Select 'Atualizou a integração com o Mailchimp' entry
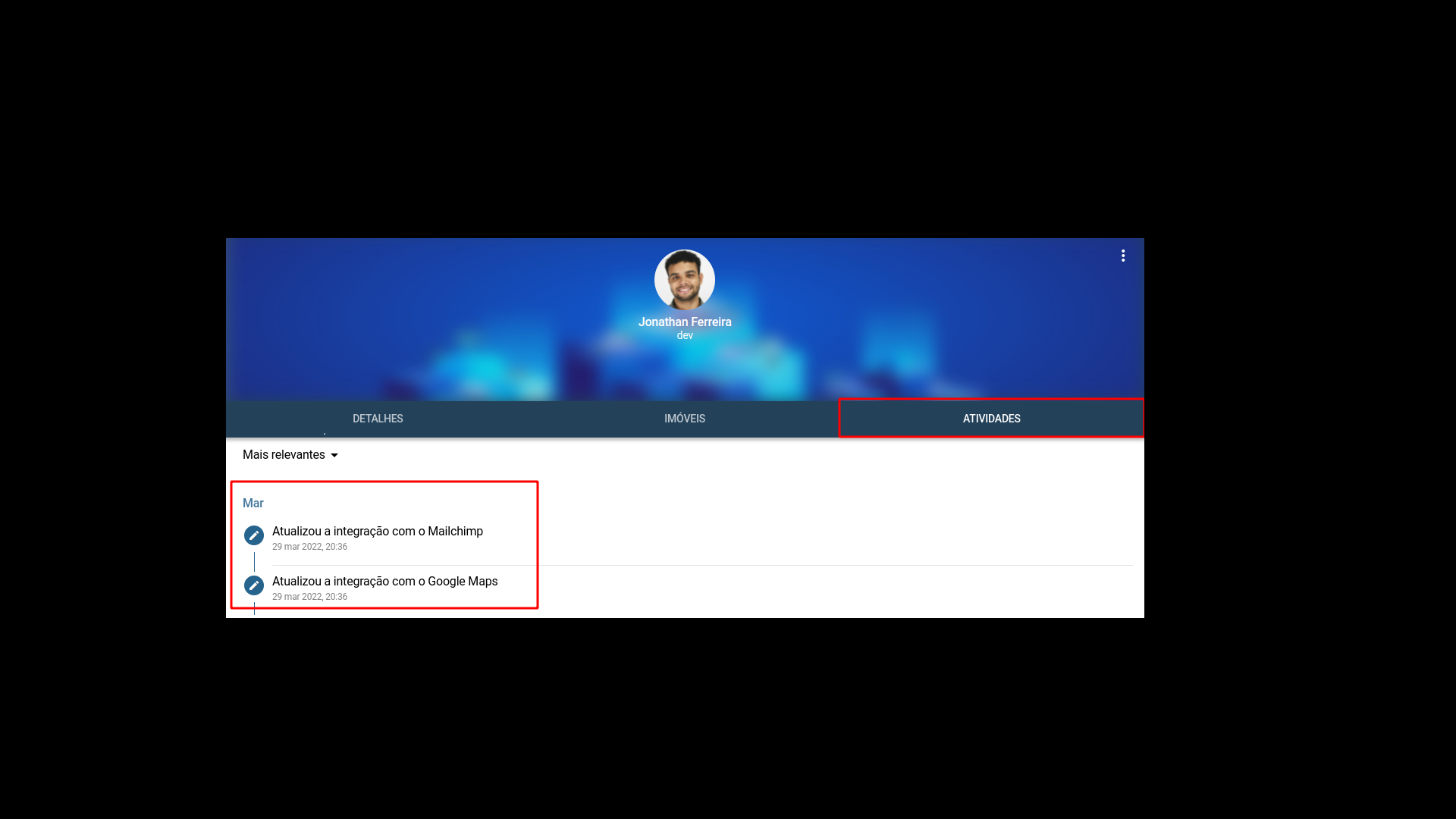The width and height of the screenshot is (1456, 819). tap(378, 532)
